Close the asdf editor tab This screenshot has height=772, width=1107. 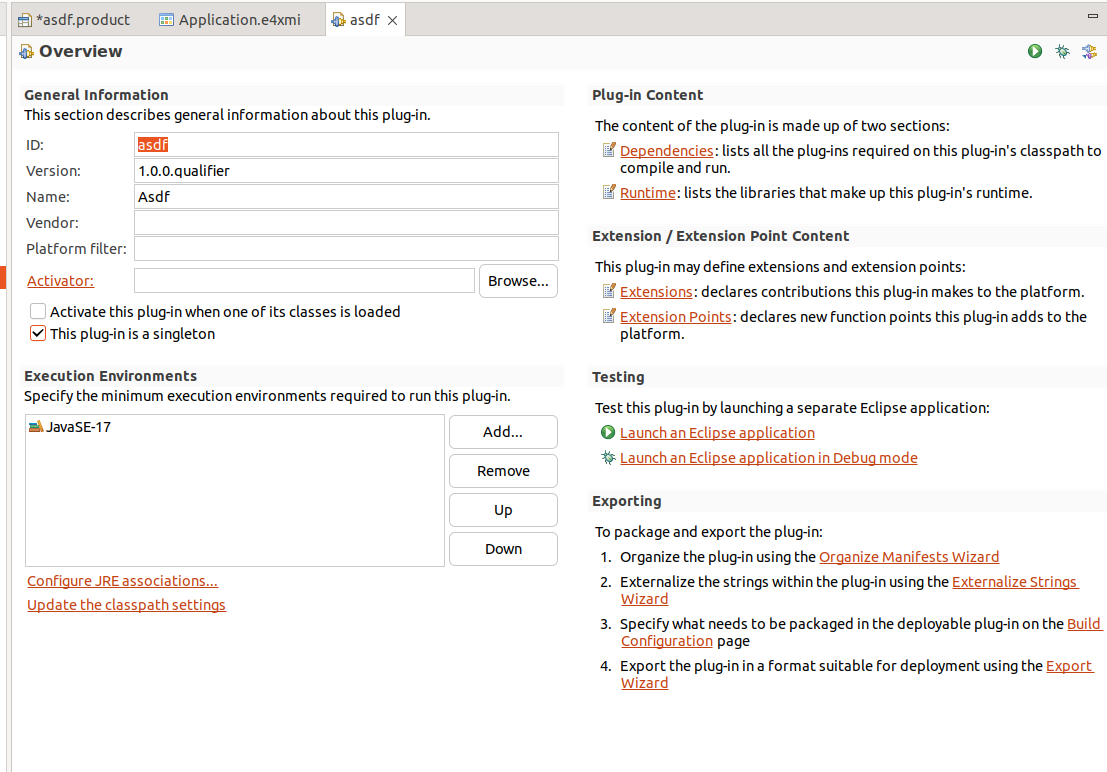click(392, 20)
